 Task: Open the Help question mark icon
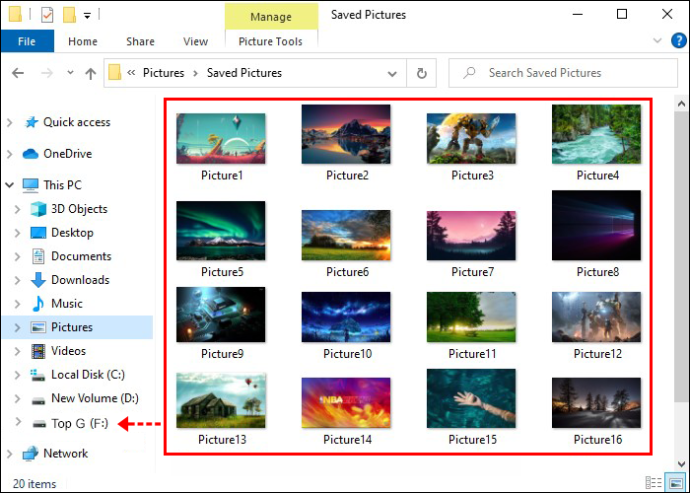[x=679, y=41]
